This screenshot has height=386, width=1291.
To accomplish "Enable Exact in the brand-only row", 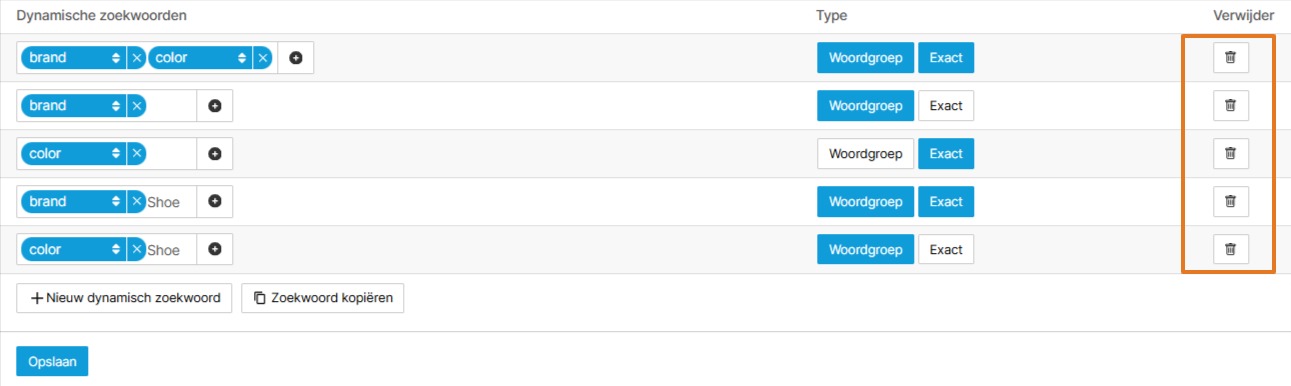I will pyautogui.click(x=946, y=106).
